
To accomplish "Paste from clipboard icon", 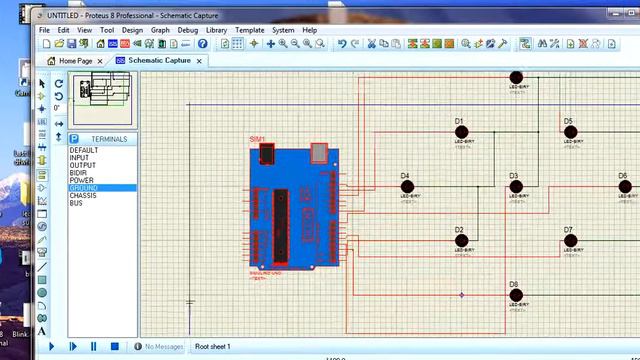I will coord(396,44).
